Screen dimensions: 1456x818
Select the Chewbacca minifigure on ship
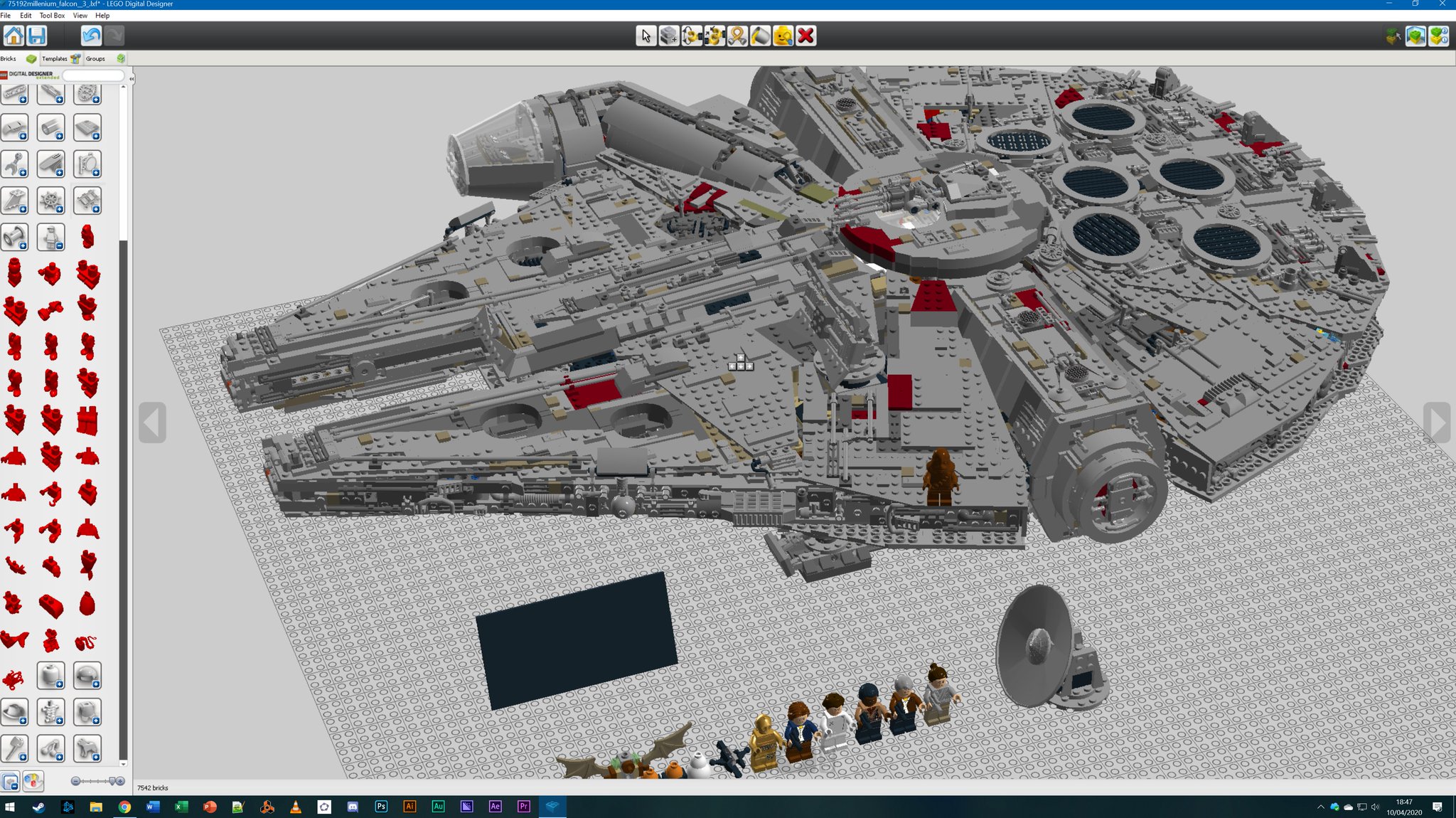click(940, 477)
